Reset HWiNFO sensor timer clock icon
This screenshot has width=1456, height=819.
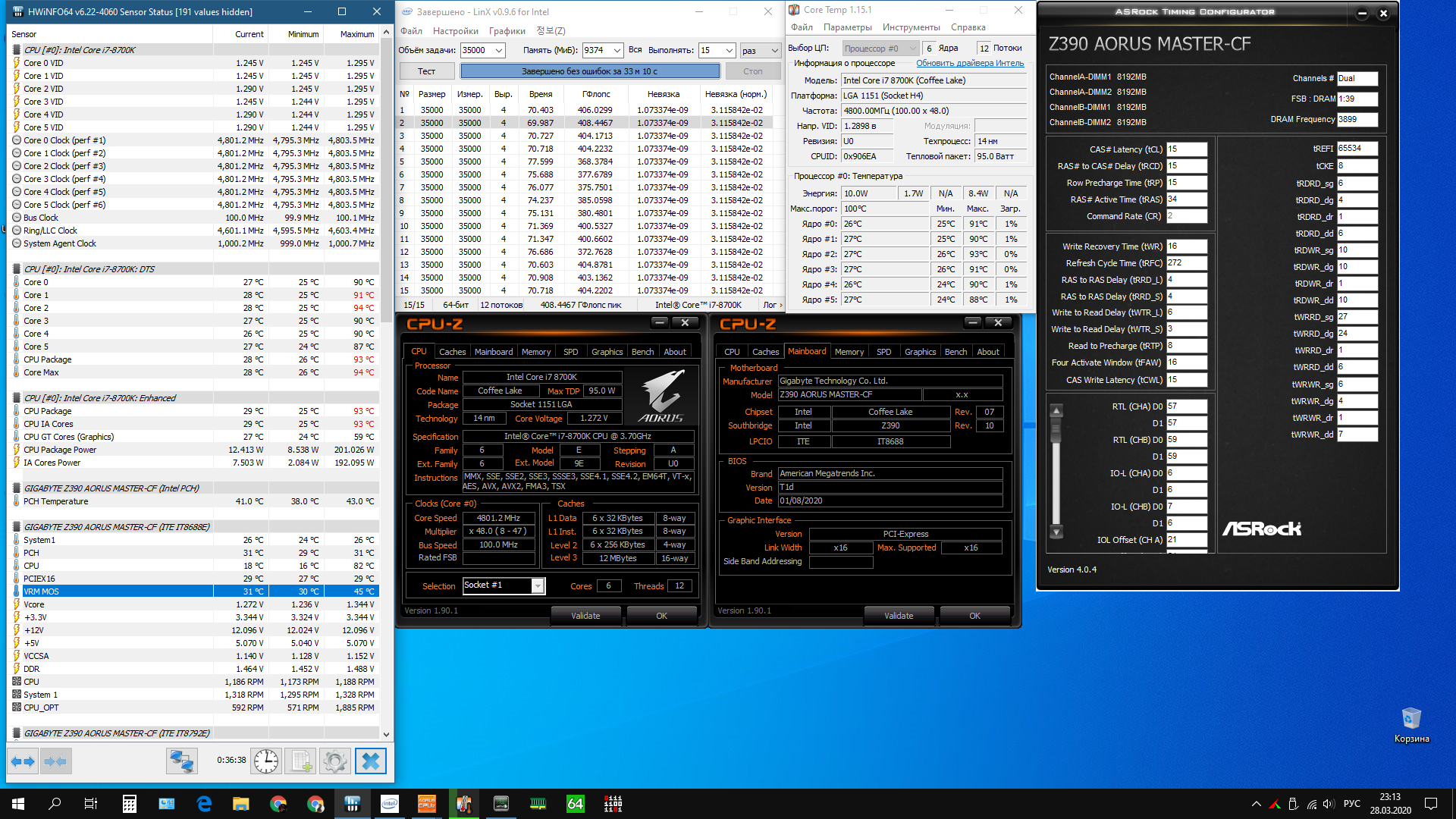pyautogui.click(x=266, y=761)
